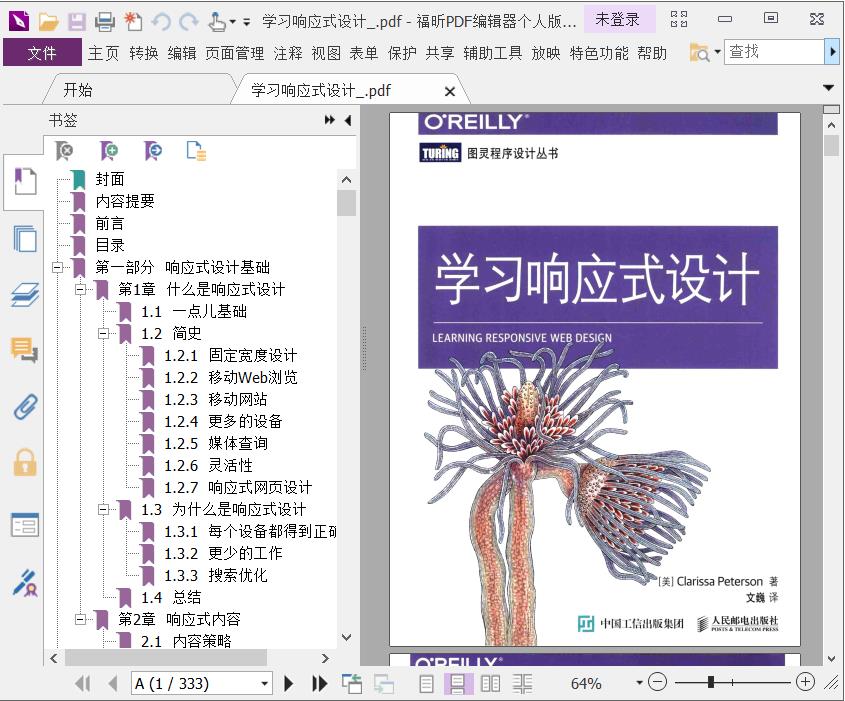This screenshot has height=701, width=845.
Task: Open the Layers panel icon
Action: 25,295
